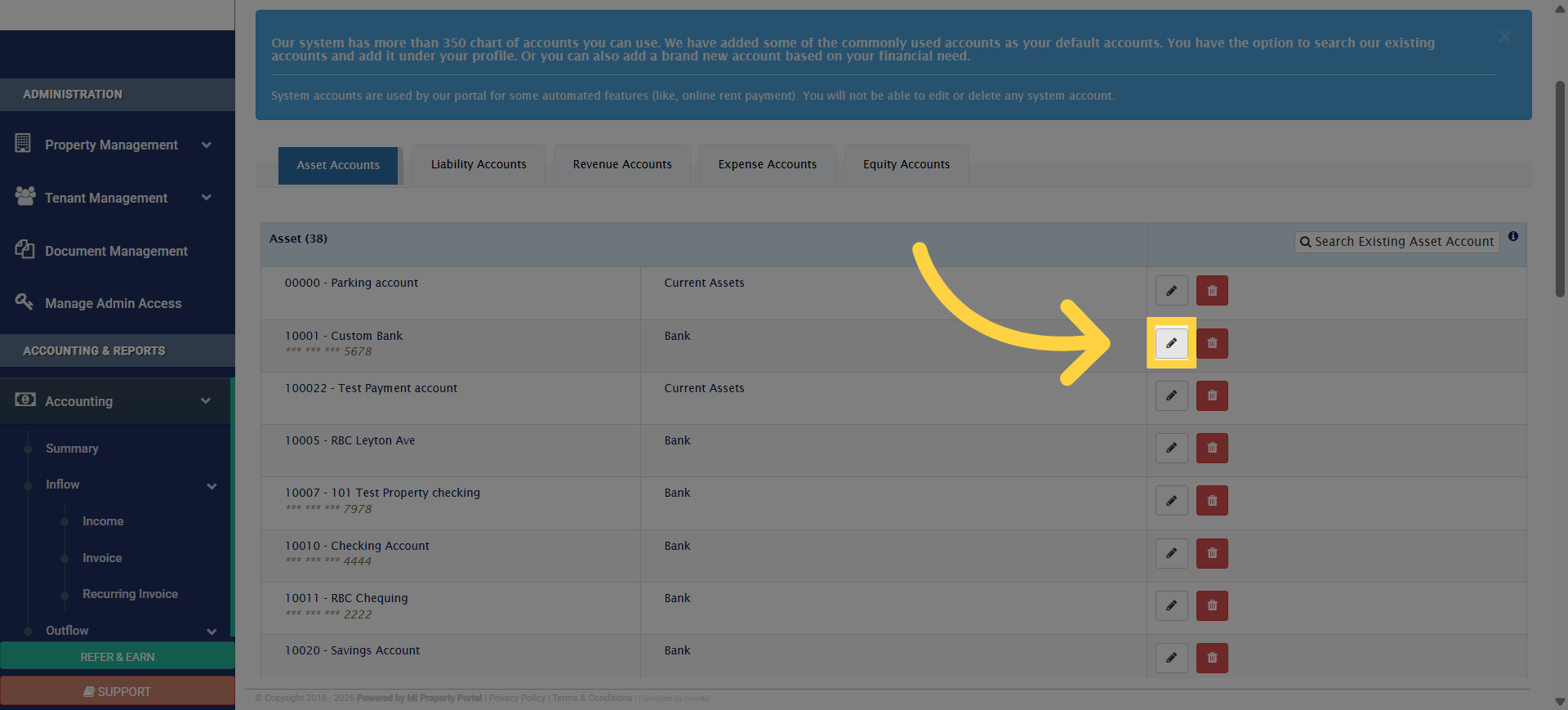The width and height of the screenshot is (1568, 710).
Task: Expand the Outflow submenu chevron
Action: click(x=212, y=632)
